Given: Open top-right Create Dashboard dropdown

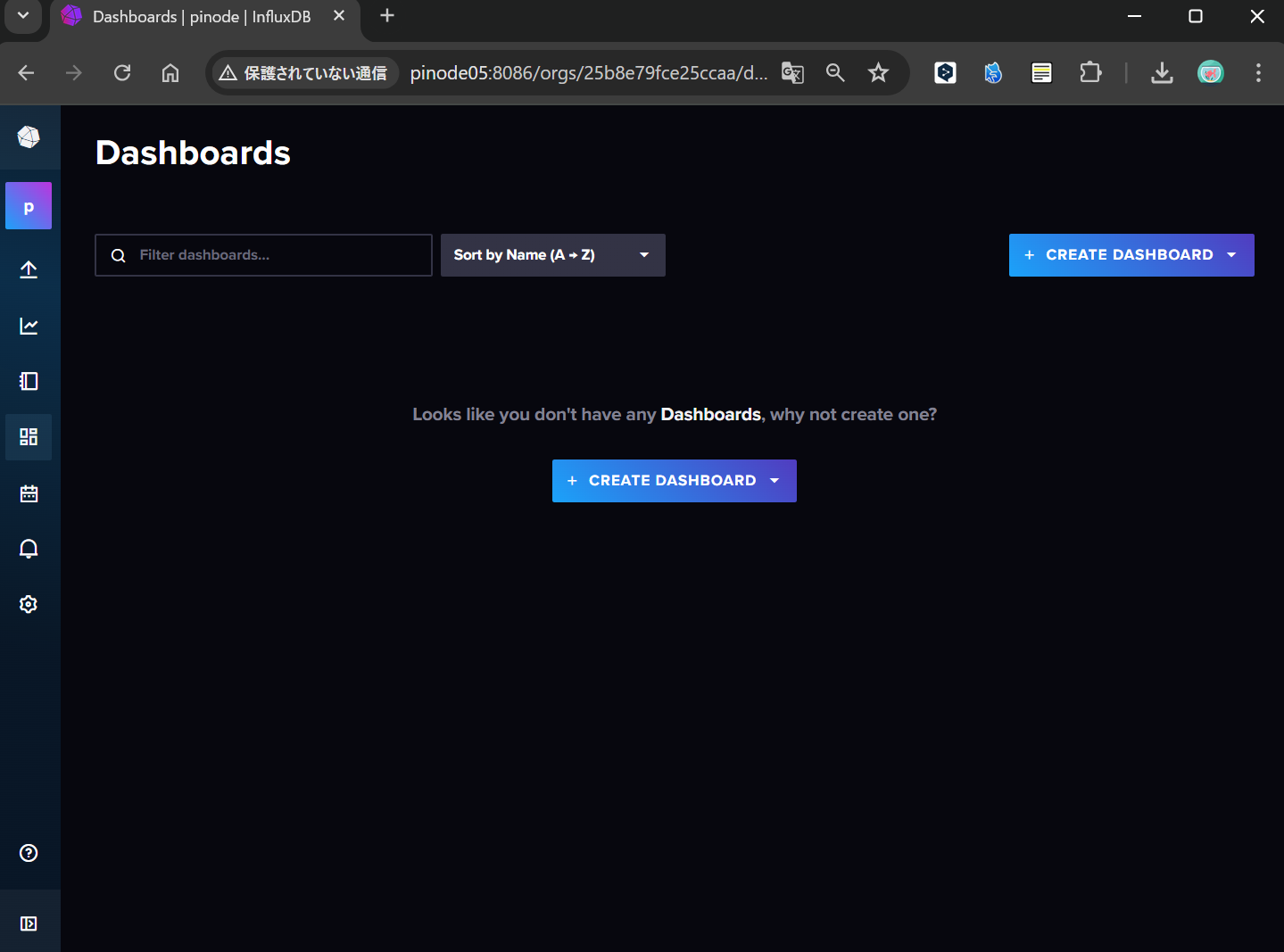Looking at the screenshot, I should click(1131, 255).
